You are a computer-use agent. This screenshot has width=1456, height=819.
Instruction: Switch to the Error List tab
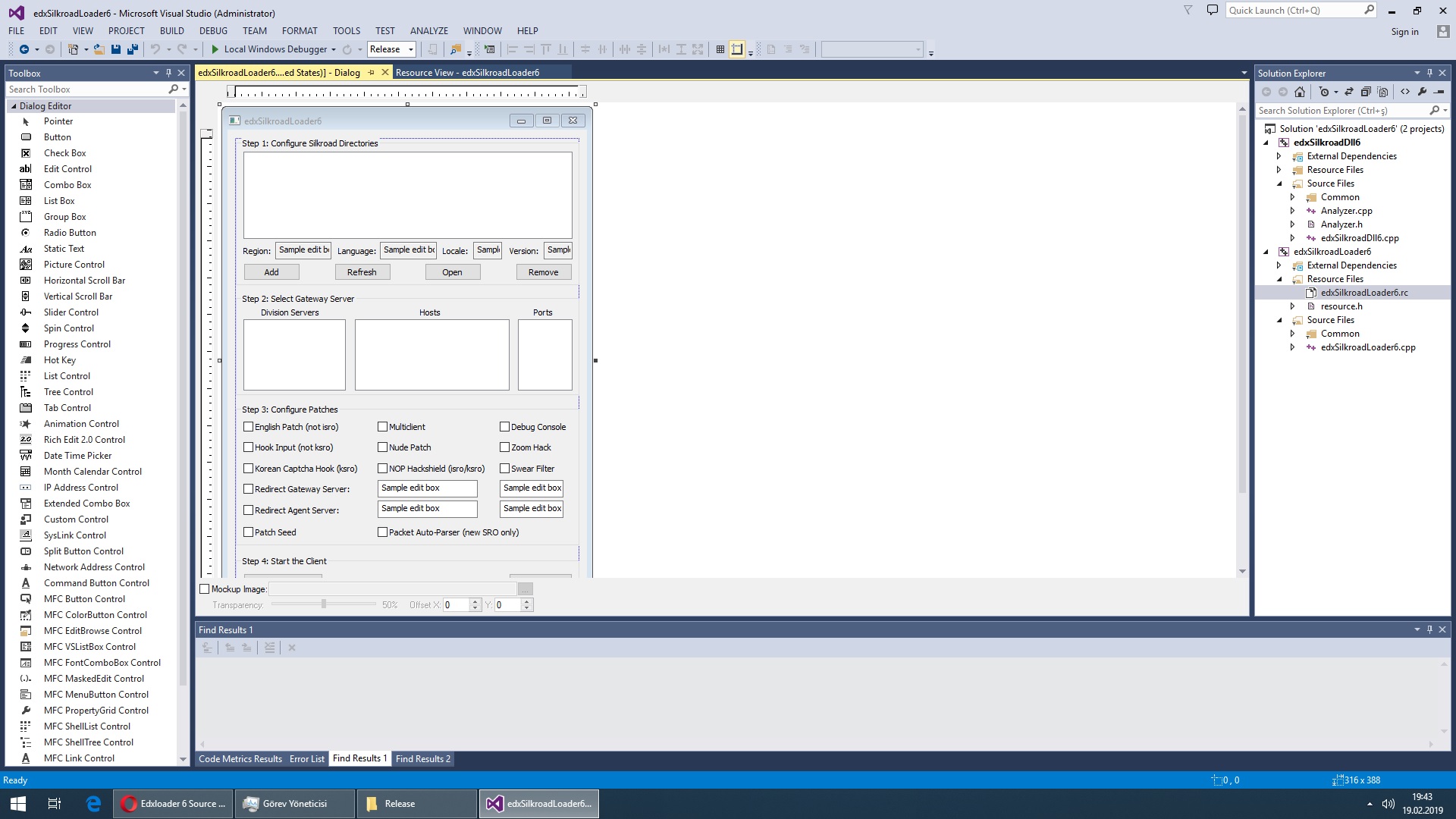(307, 759)
